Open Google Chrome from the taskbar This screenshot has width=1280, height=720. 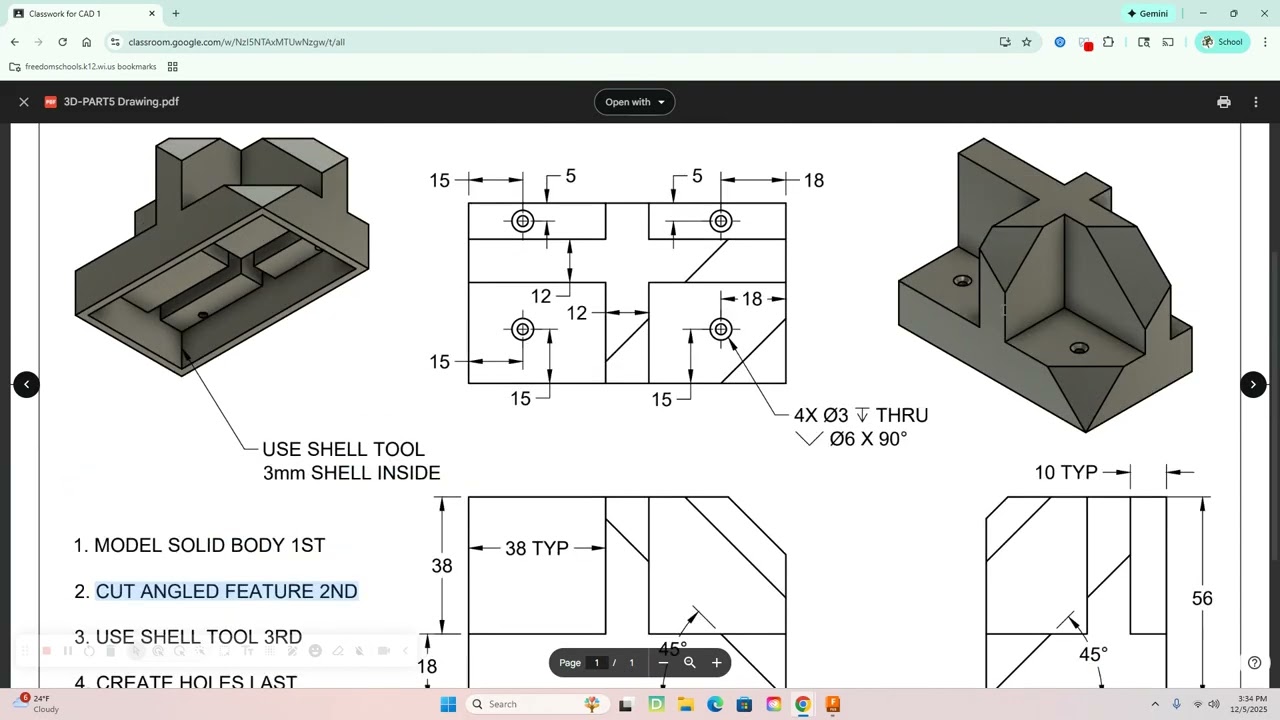(803, 704)
